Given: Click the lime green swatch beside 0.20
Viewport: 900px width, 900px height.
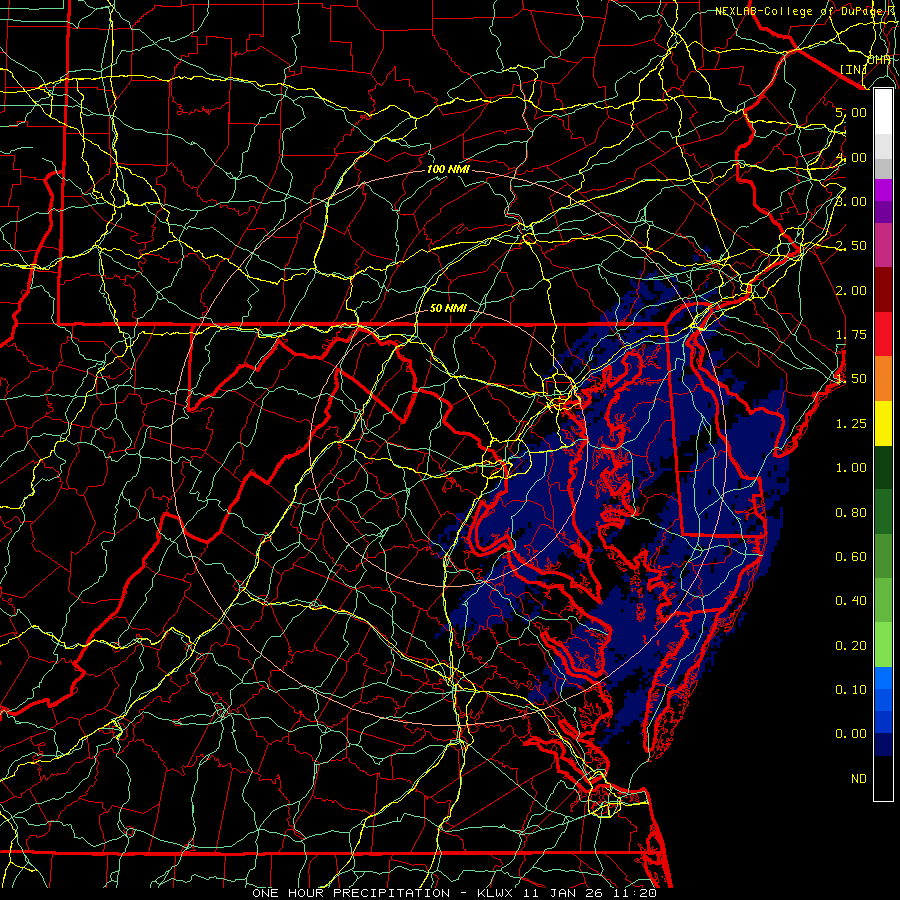Looking at the screenshot, I should [x=883, y=645].
